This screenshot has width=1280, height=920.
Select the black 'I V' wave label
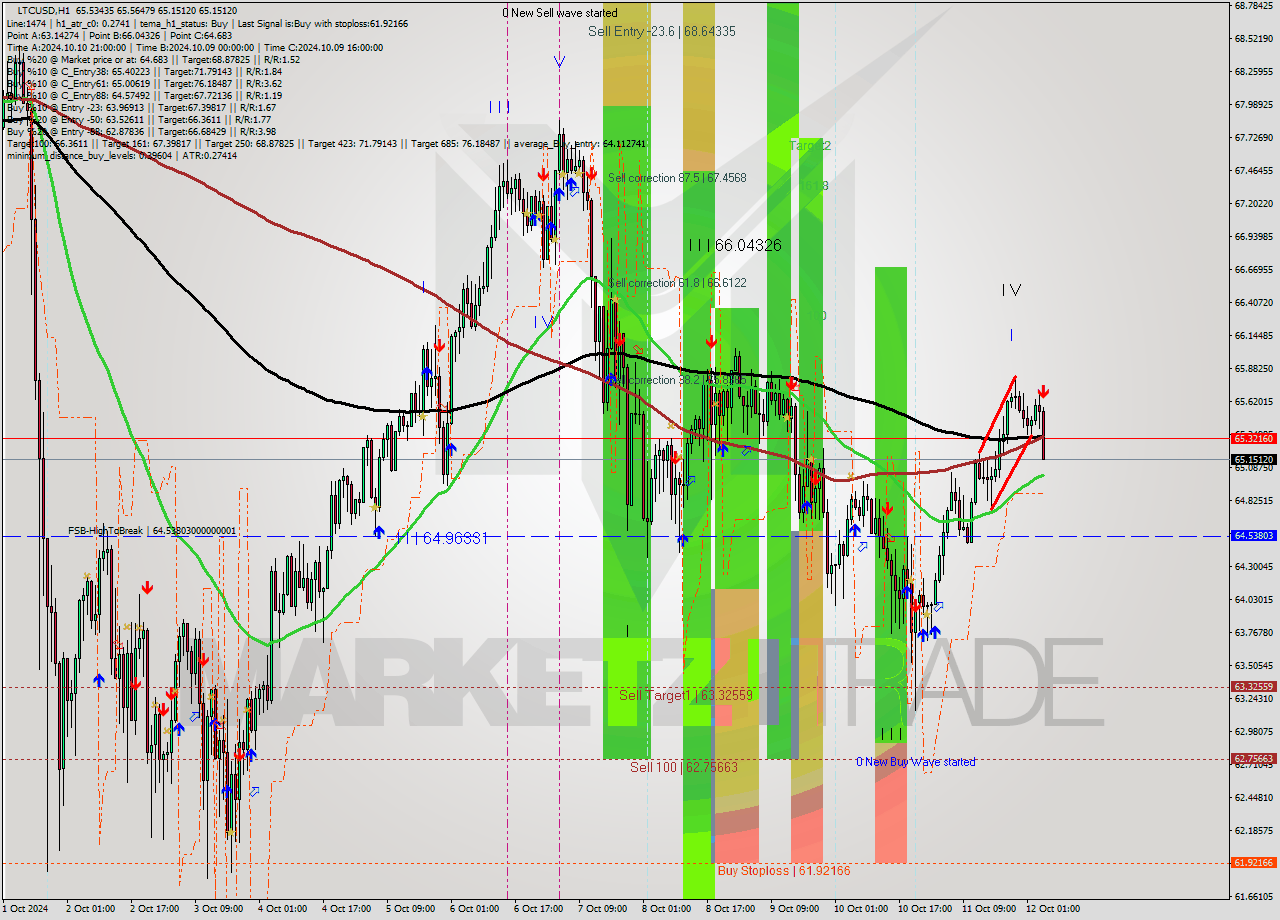coord(1011,290)
